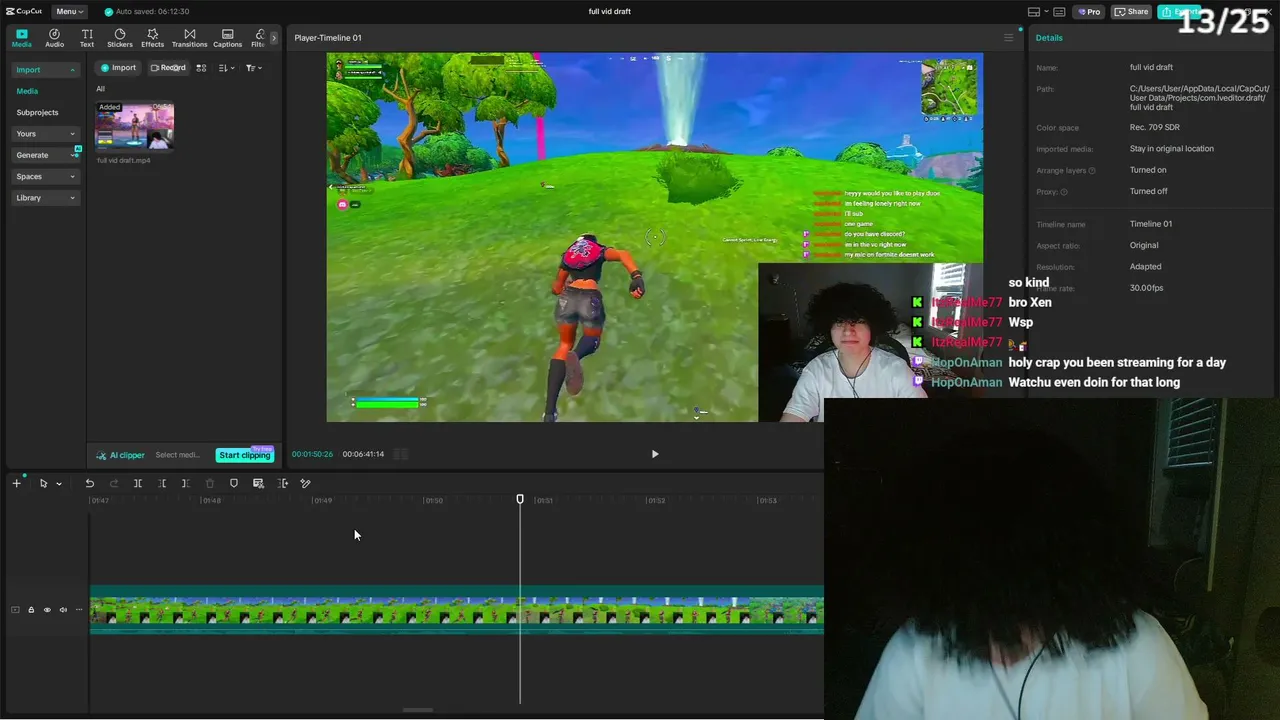Open the Transitions tab
This screenshot has height=720, width=1280.
coord(189,38)
